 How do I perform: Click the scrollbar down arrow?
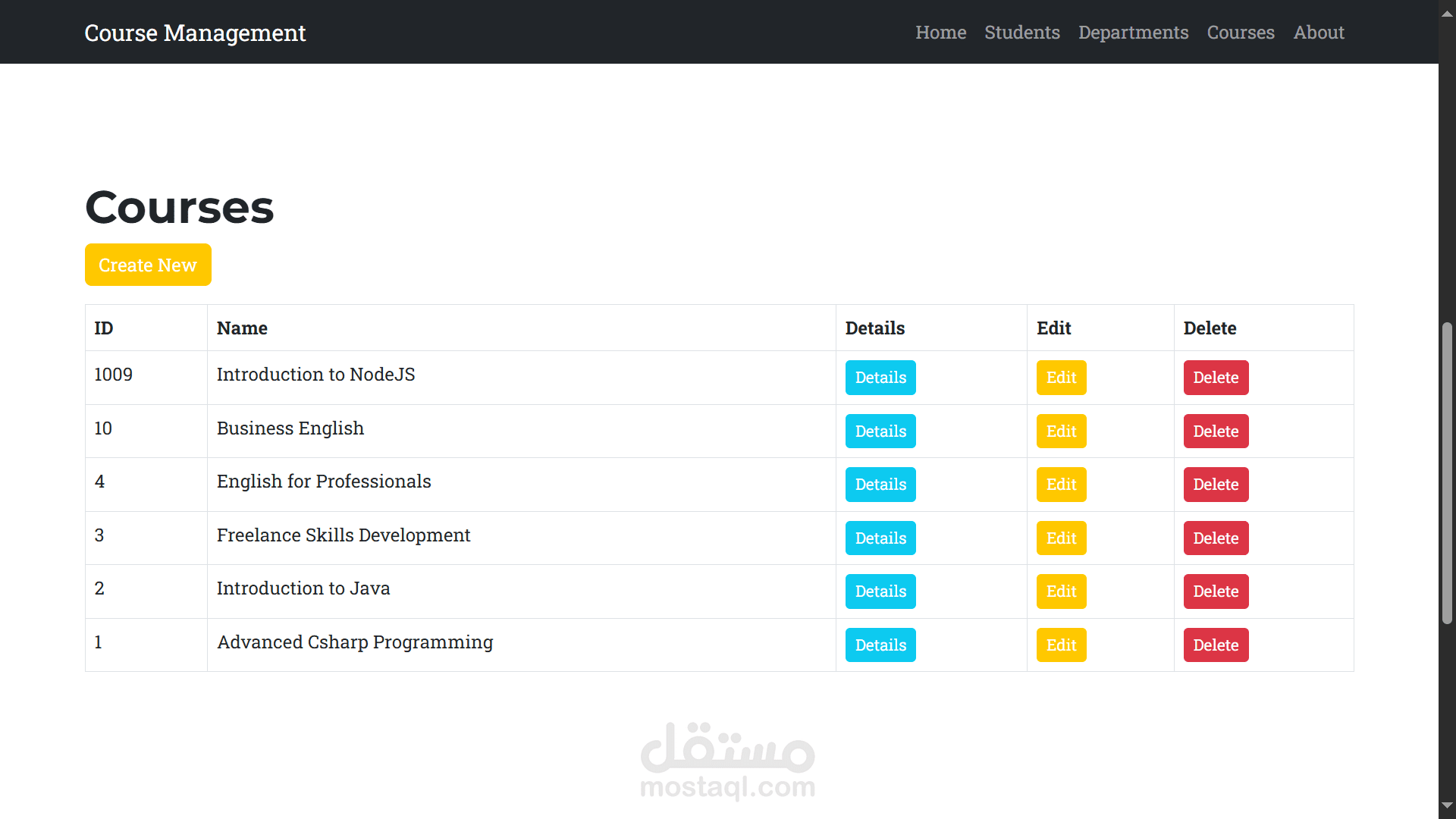pyautogui.click(x=1447, y=805)
